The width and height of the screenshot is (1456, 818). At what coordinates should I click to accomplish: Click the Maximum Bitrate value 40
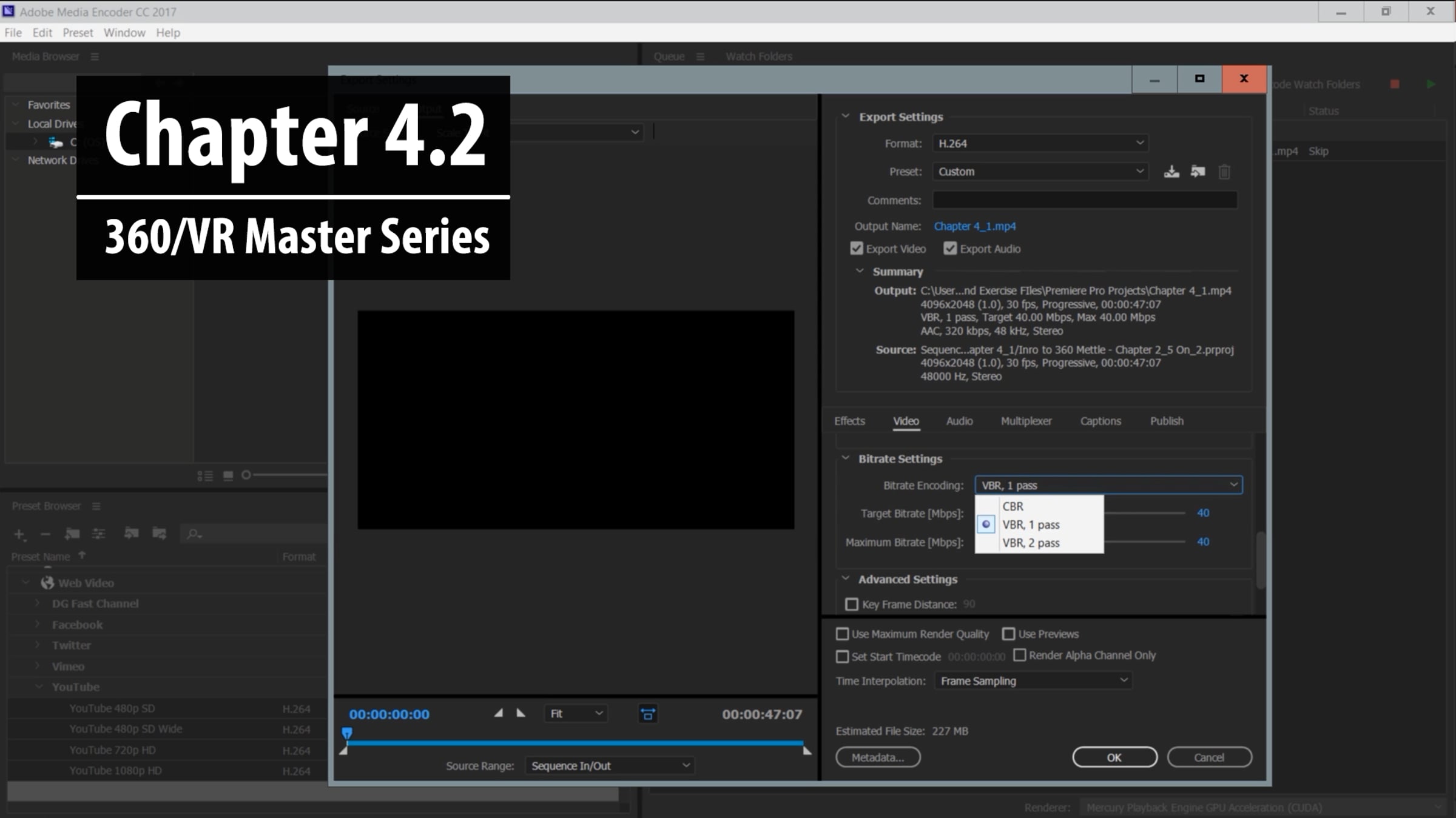click(1203, 541)
